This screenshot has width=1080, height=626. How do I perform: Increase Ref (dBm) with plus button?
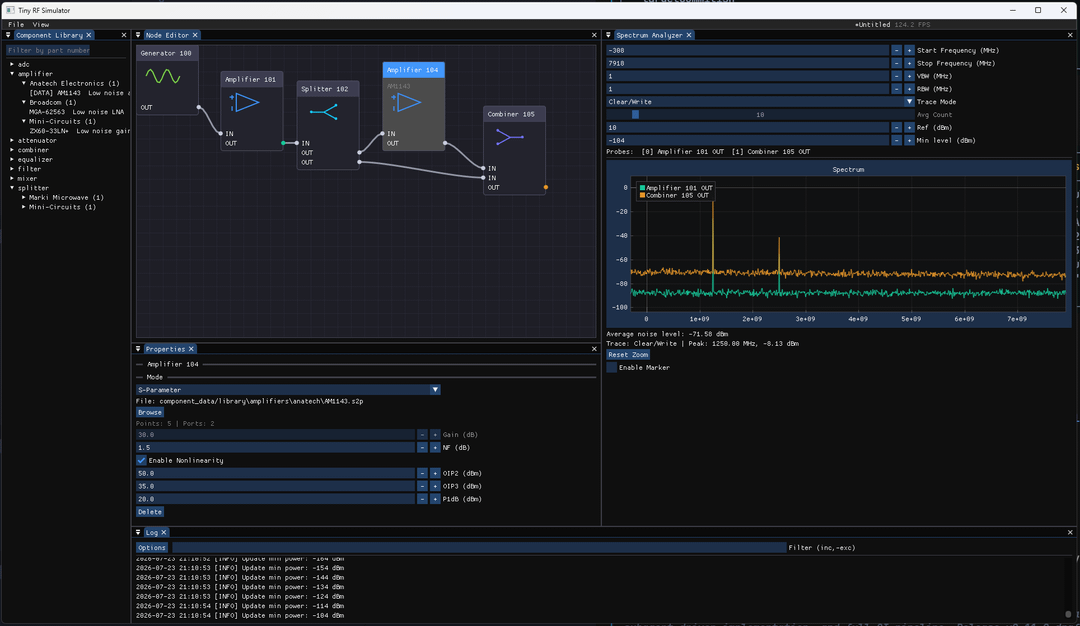click(909, 127)
